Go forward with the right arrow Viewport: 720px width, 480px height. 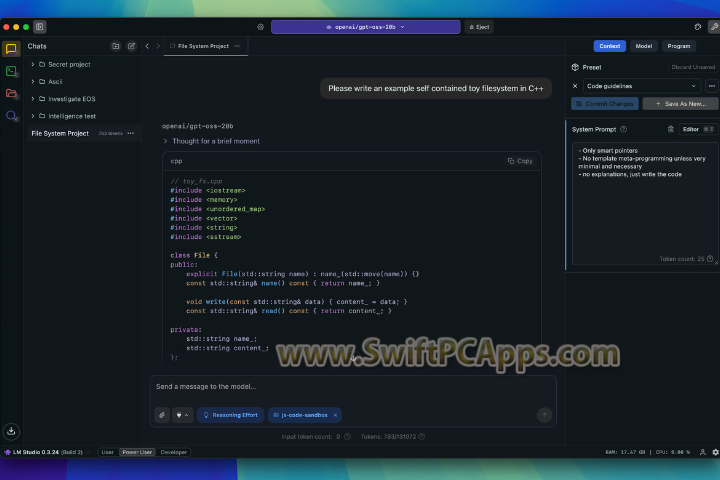(x=158, y=46)
